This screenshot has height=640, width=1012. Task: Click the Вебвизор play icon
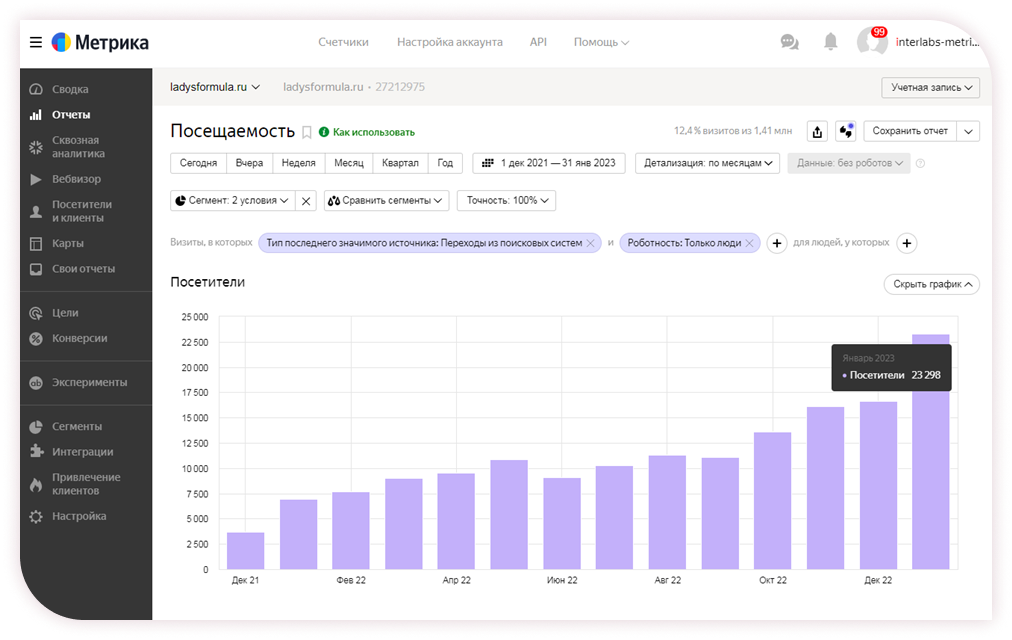point(36,179)
